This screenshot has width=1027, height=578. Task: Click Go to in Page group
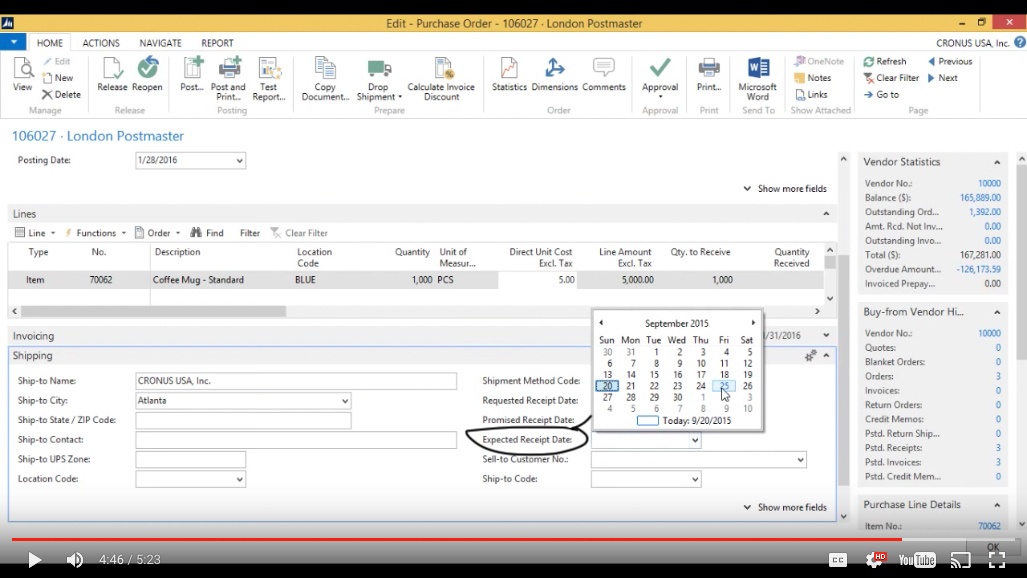click(881, 94)
